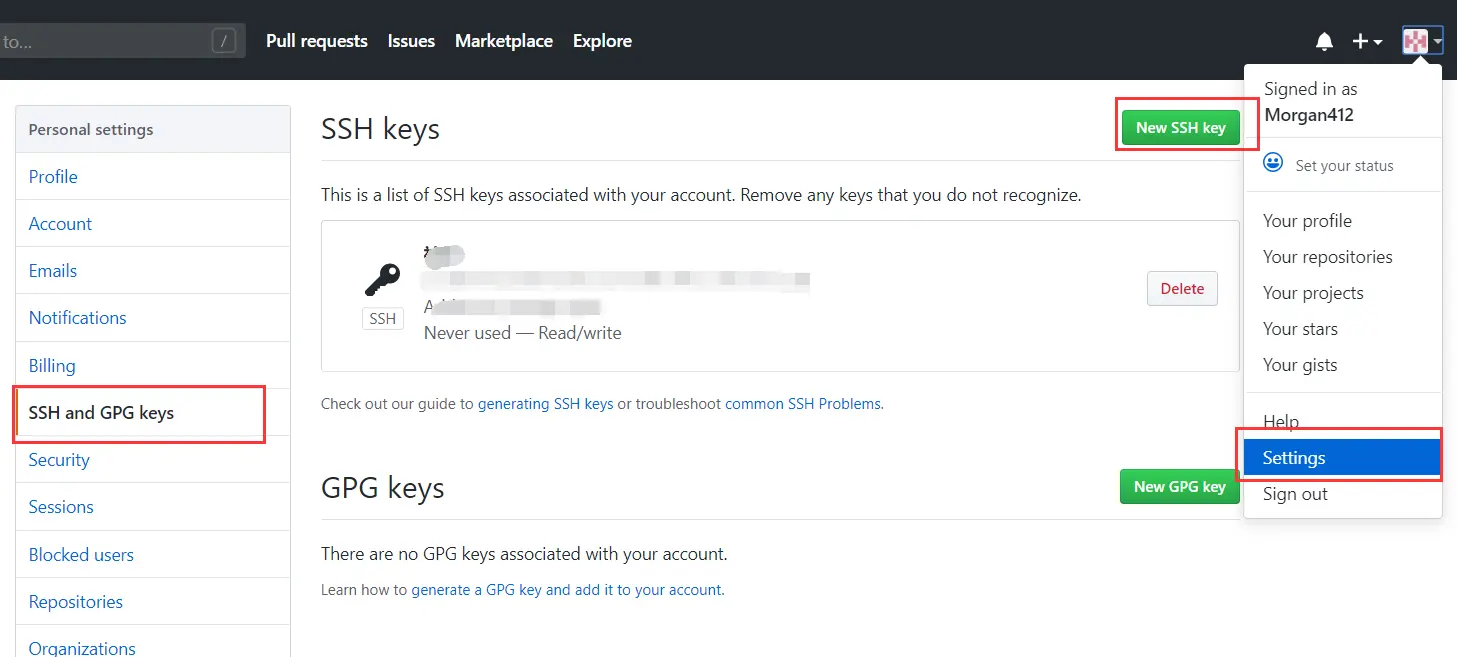1457x657 pixels.
Task: Follow the generating SSH keys link
Action: point(545,404)
